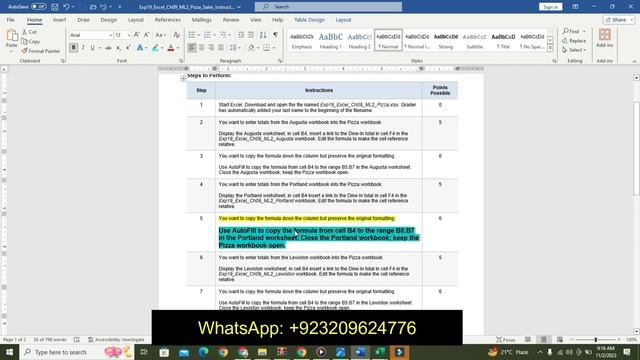Click the Copy command

pyautogui.click(x=31, y=41)
